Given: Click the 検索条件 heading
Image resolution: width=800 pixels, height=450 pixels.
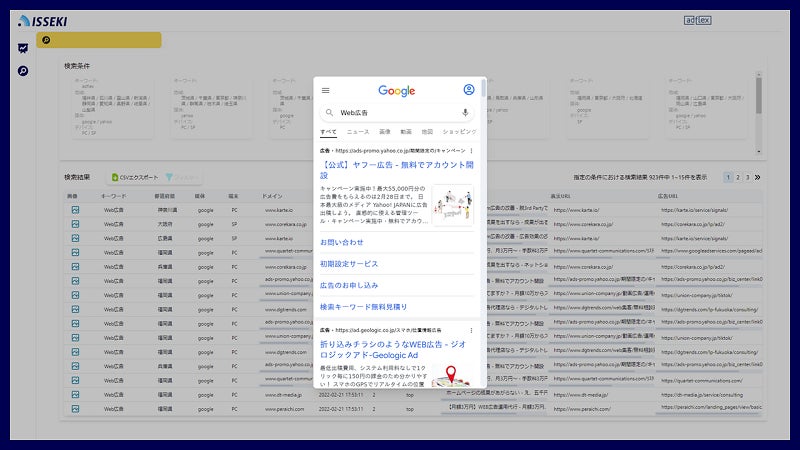Looking at the screenshot, I should point(77,66).
